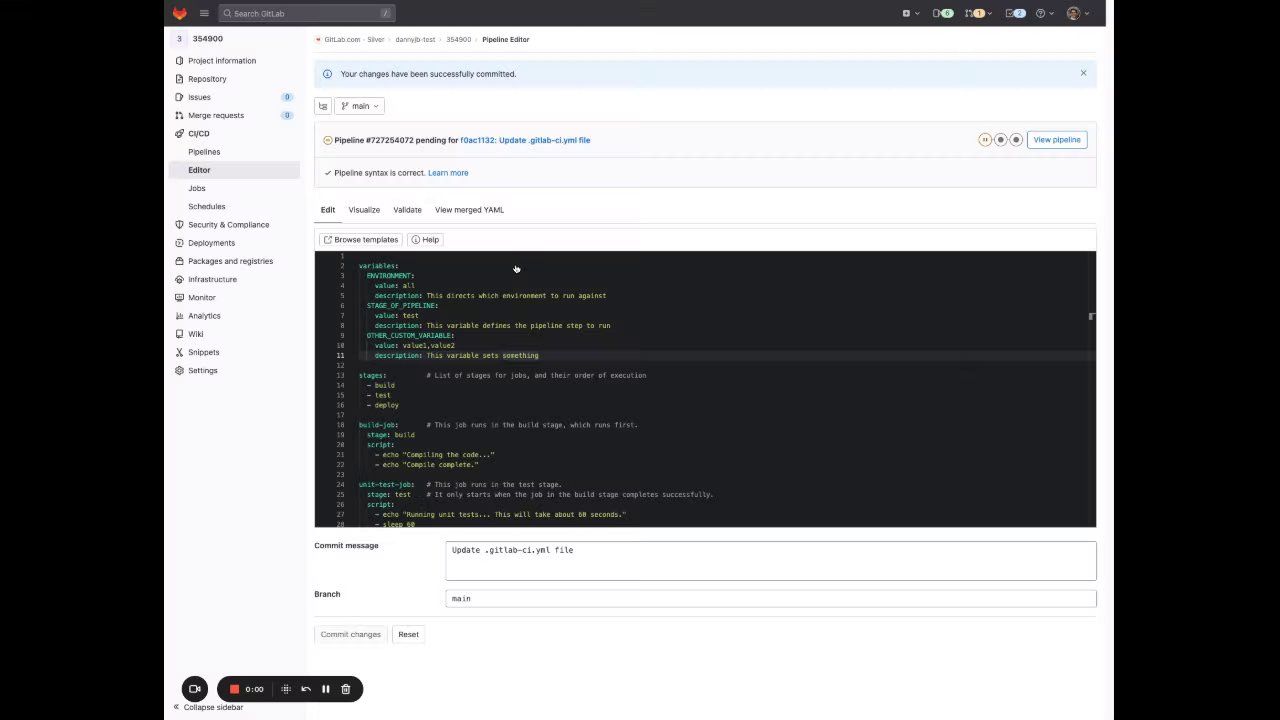Go to Pipelines under CI/CD
This screenshot has width=1280, height=720.
point(204,152)
